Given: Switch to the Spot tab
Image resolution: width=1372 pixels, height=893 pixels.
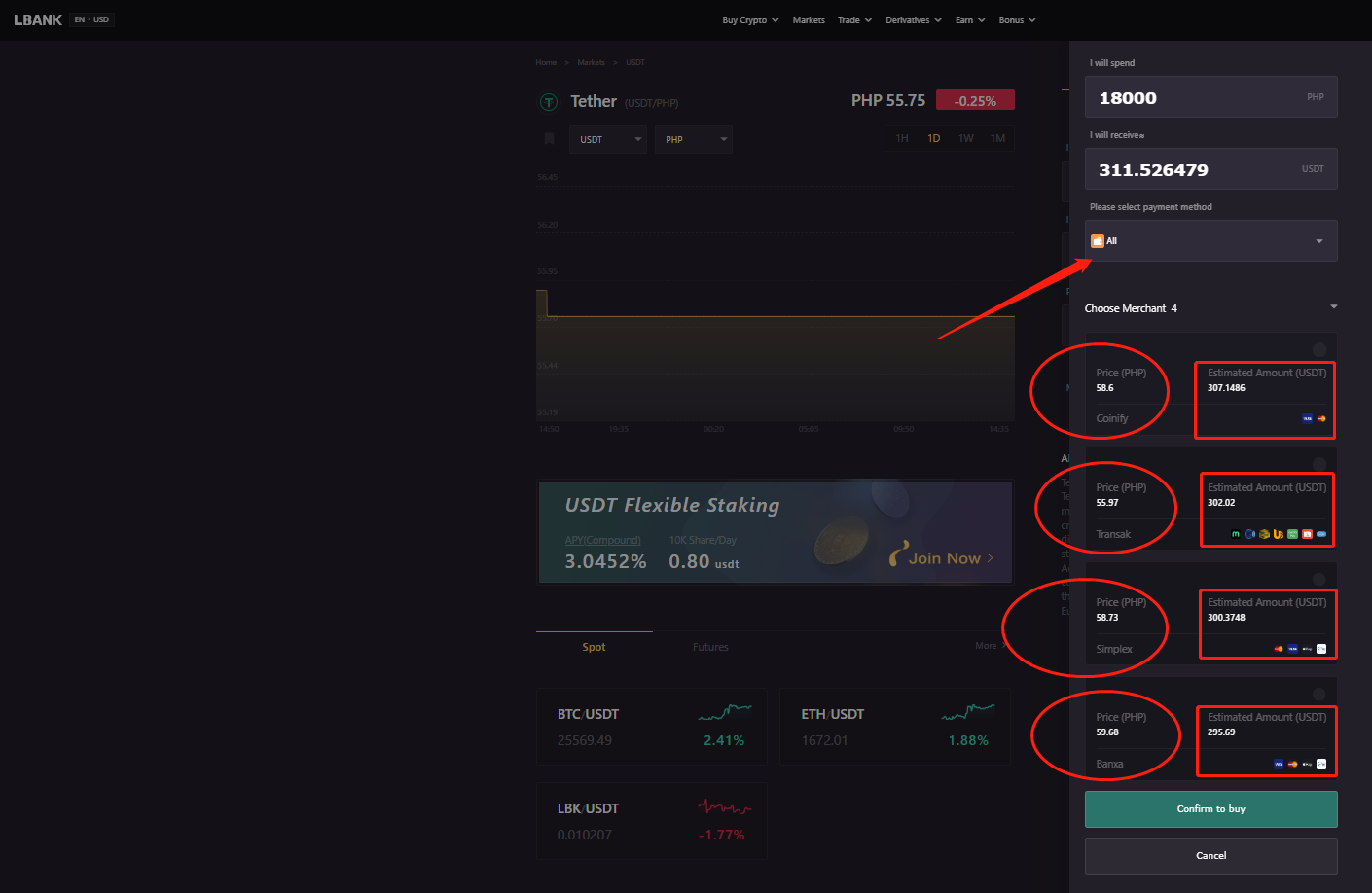Looking at the screenshot, I should click(594, 647).
